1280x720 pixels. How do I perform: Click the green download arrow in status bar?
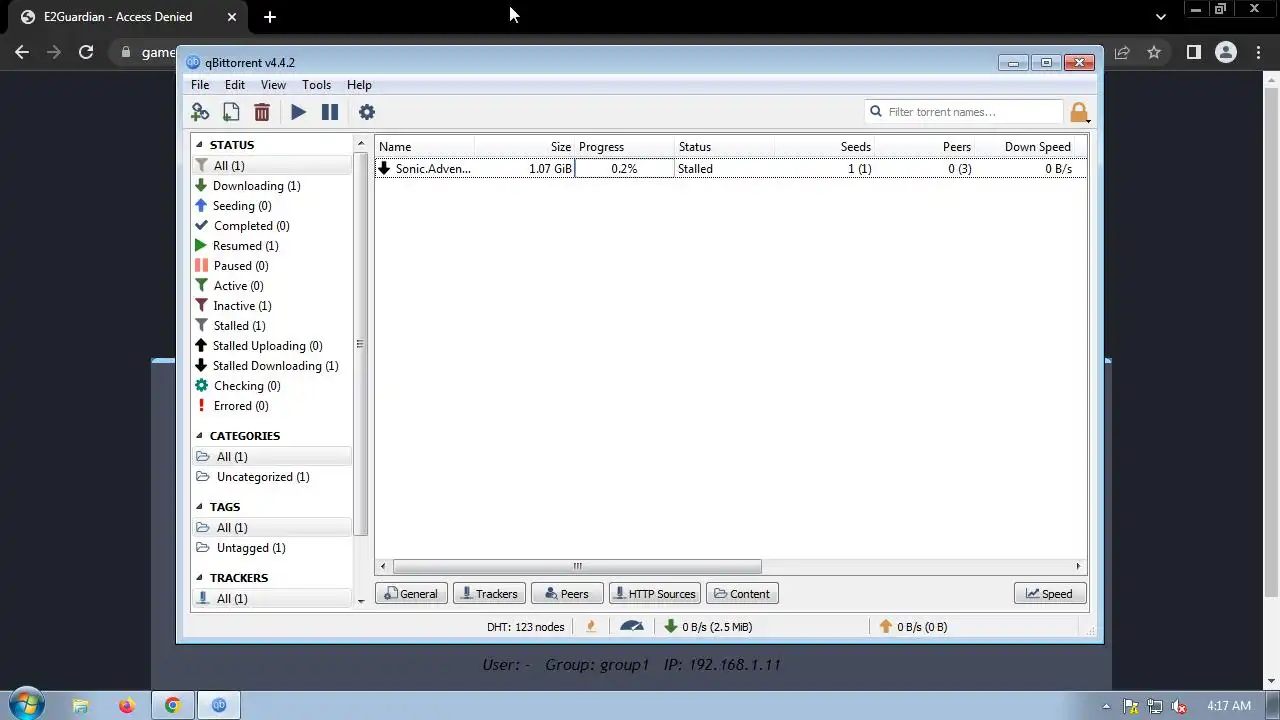point(671,627)
